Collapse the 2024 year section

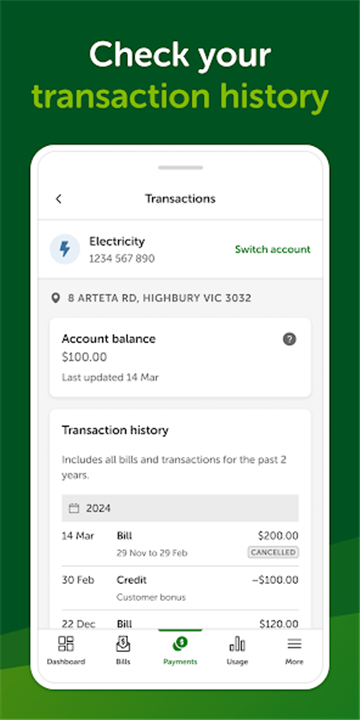[x=180, y=508]
